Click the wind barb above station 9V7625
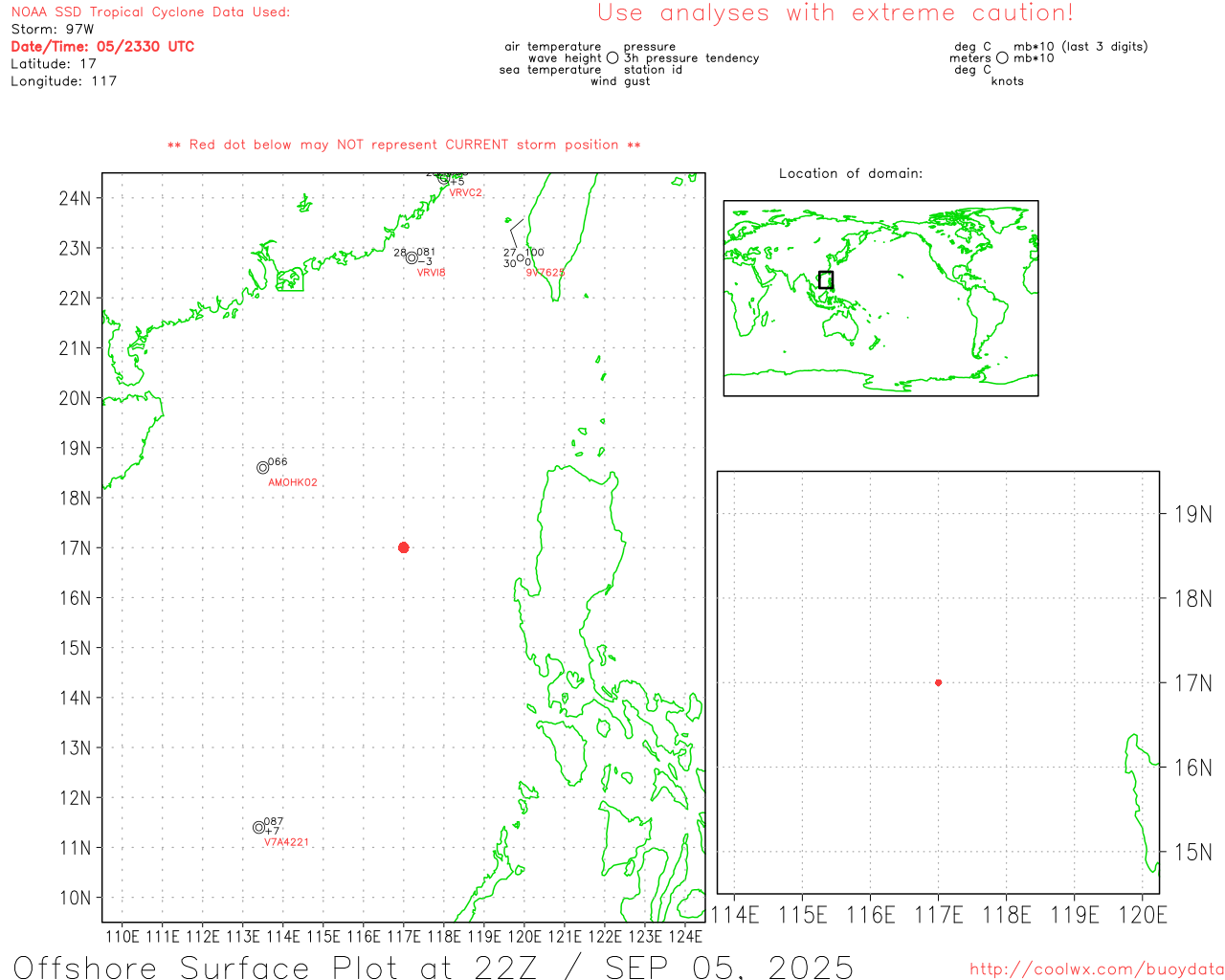The width and height of the screenshot is (1225, 980). [x=518, y=235]
